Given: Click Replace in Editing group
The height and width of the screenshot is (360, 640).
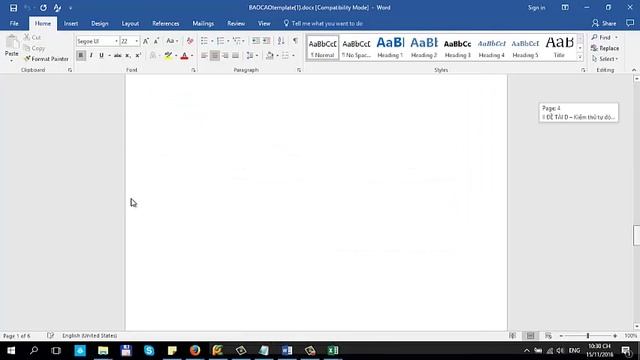Looking at the screenshot, I should coord(605,48).
